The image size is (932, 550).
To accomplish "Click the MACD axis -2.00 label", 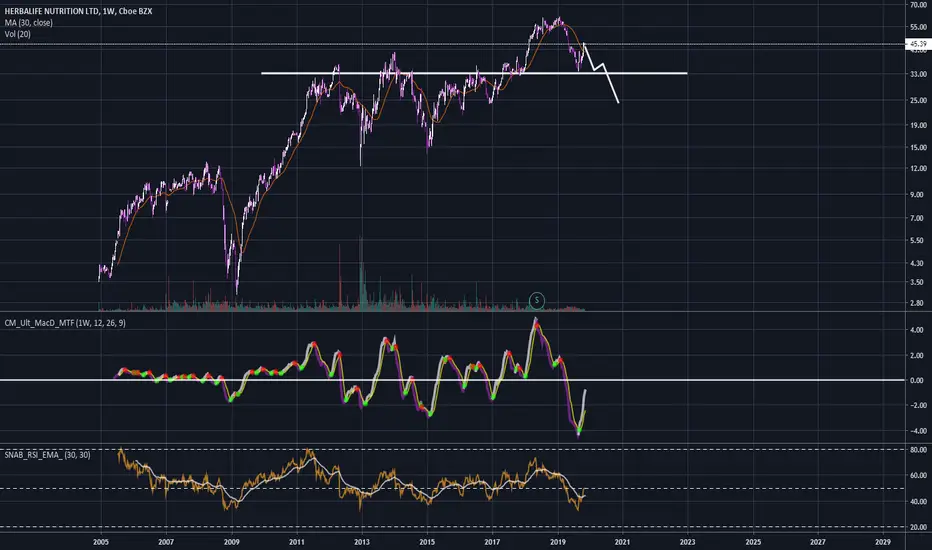I will coord(916,406).
